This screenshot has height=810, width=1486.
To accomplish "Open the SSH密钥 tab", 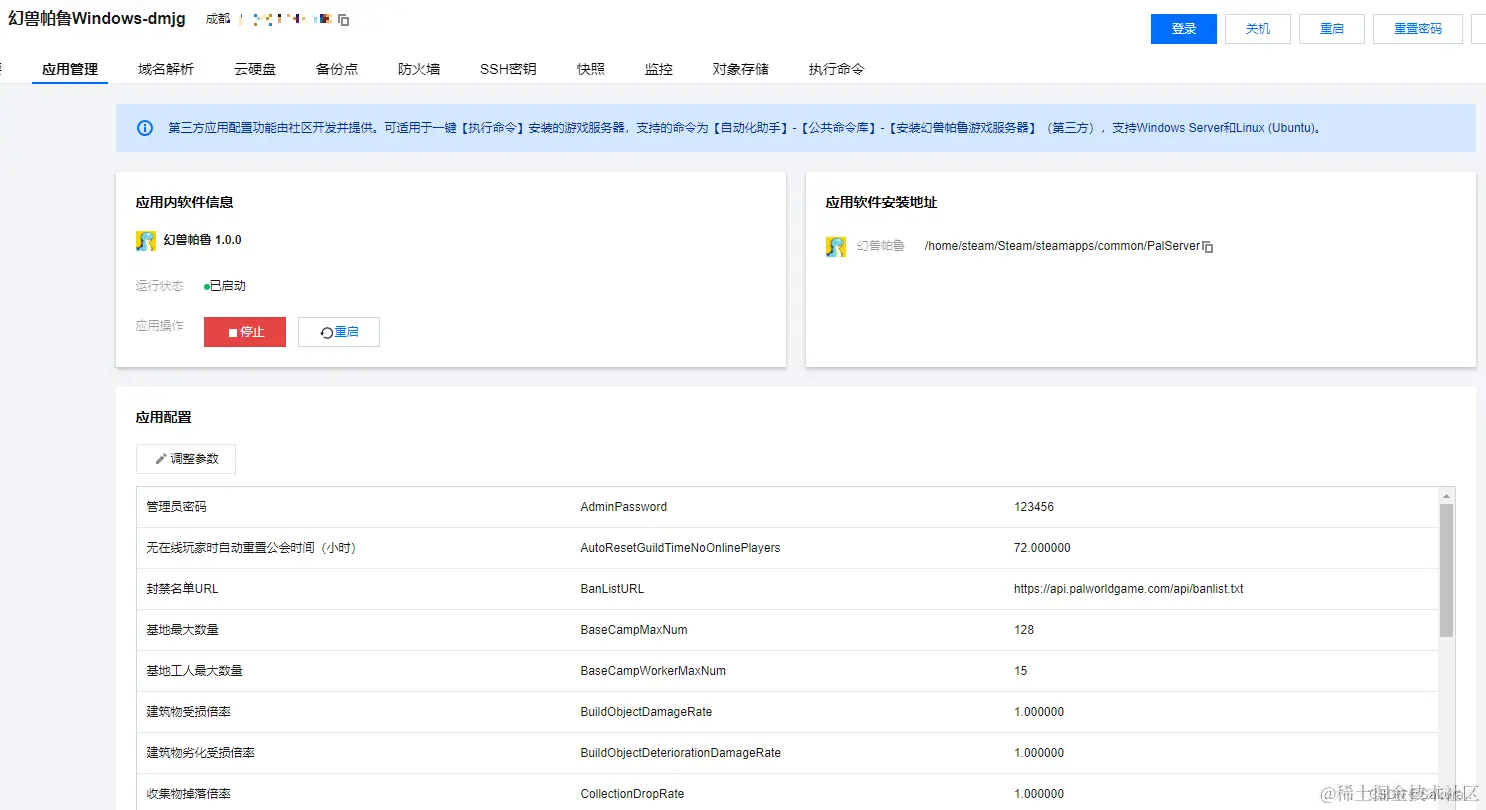I will [x=508, y=69].
